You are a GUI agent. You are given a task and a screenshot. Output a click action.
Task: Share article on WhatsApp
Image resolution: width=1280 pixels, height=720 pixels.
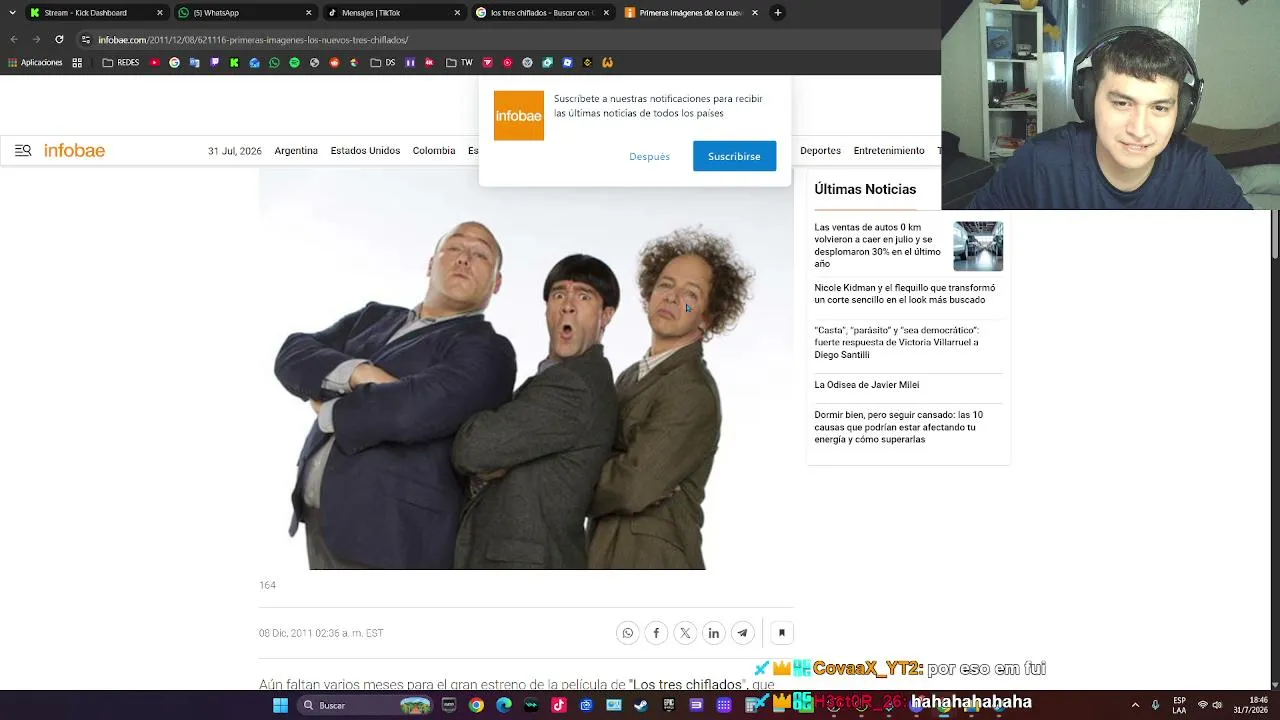pos(627,633)
